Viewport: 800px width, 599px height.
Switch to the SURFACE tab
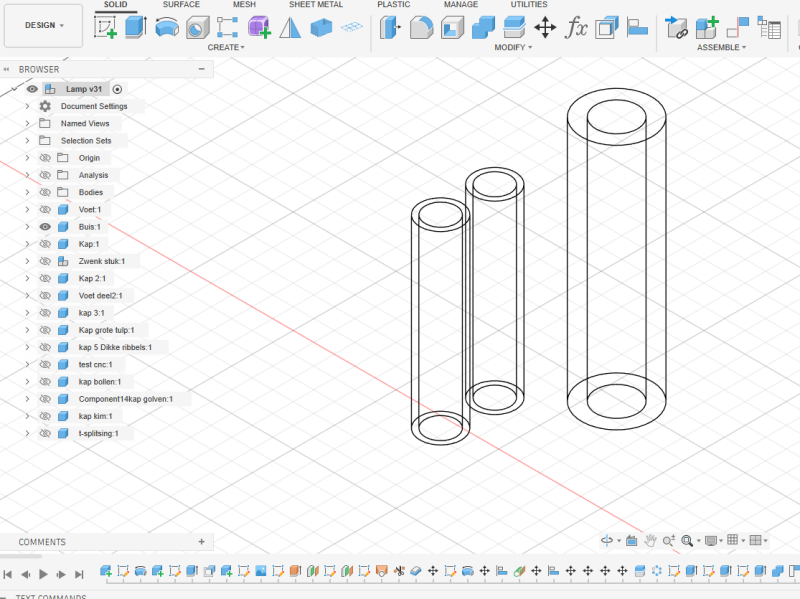pyautogui.click(x=181, y=5)
